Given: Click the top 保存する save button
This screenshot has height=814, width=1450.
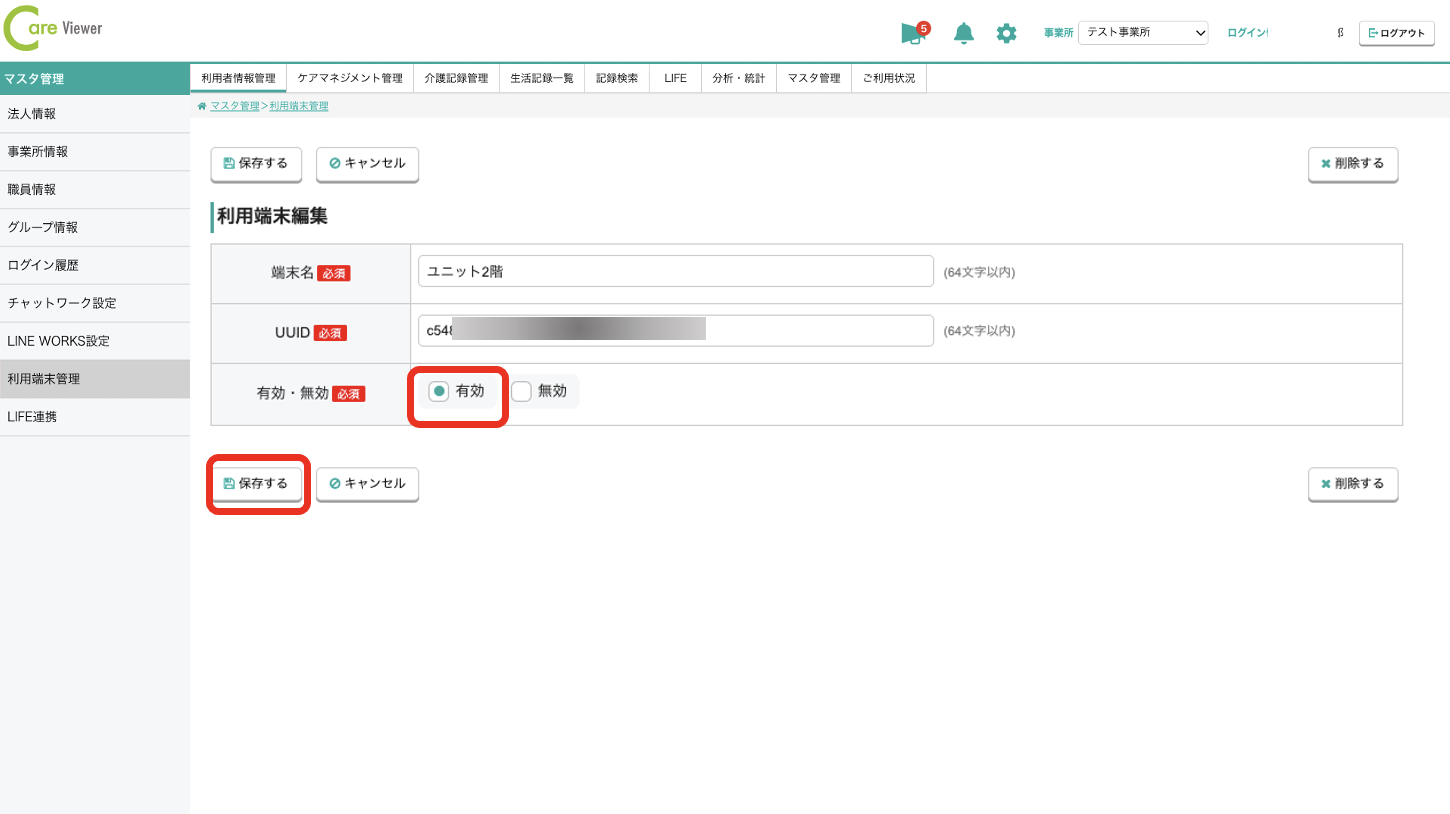Looking at the screenshot, I should point(256,164).
